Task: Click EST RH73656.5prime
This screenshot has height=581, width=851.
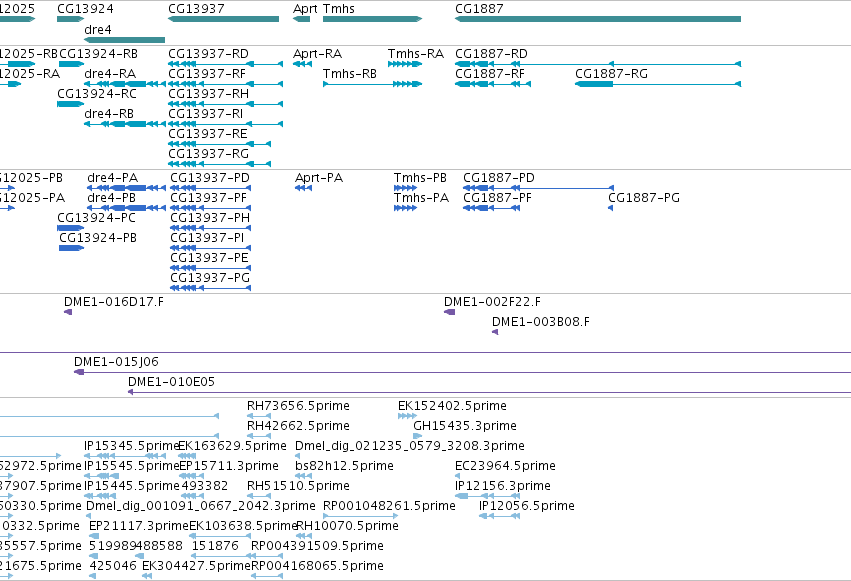Action: pyautogui.click(x=298, y=406)
